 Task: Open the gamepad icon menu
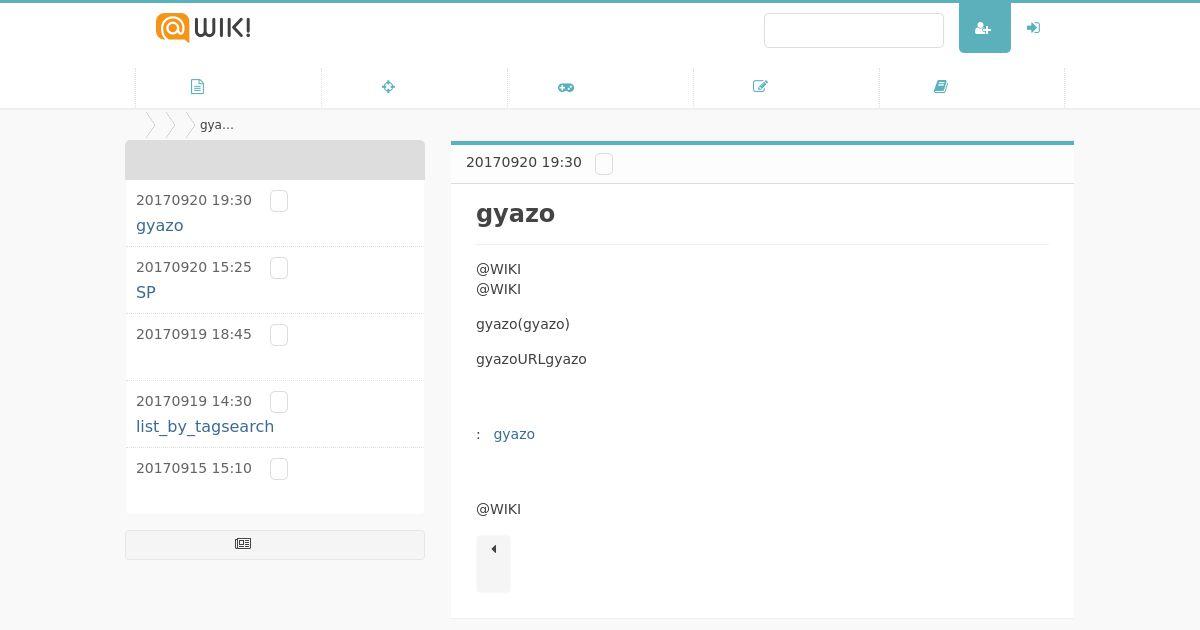coord(566,87)
